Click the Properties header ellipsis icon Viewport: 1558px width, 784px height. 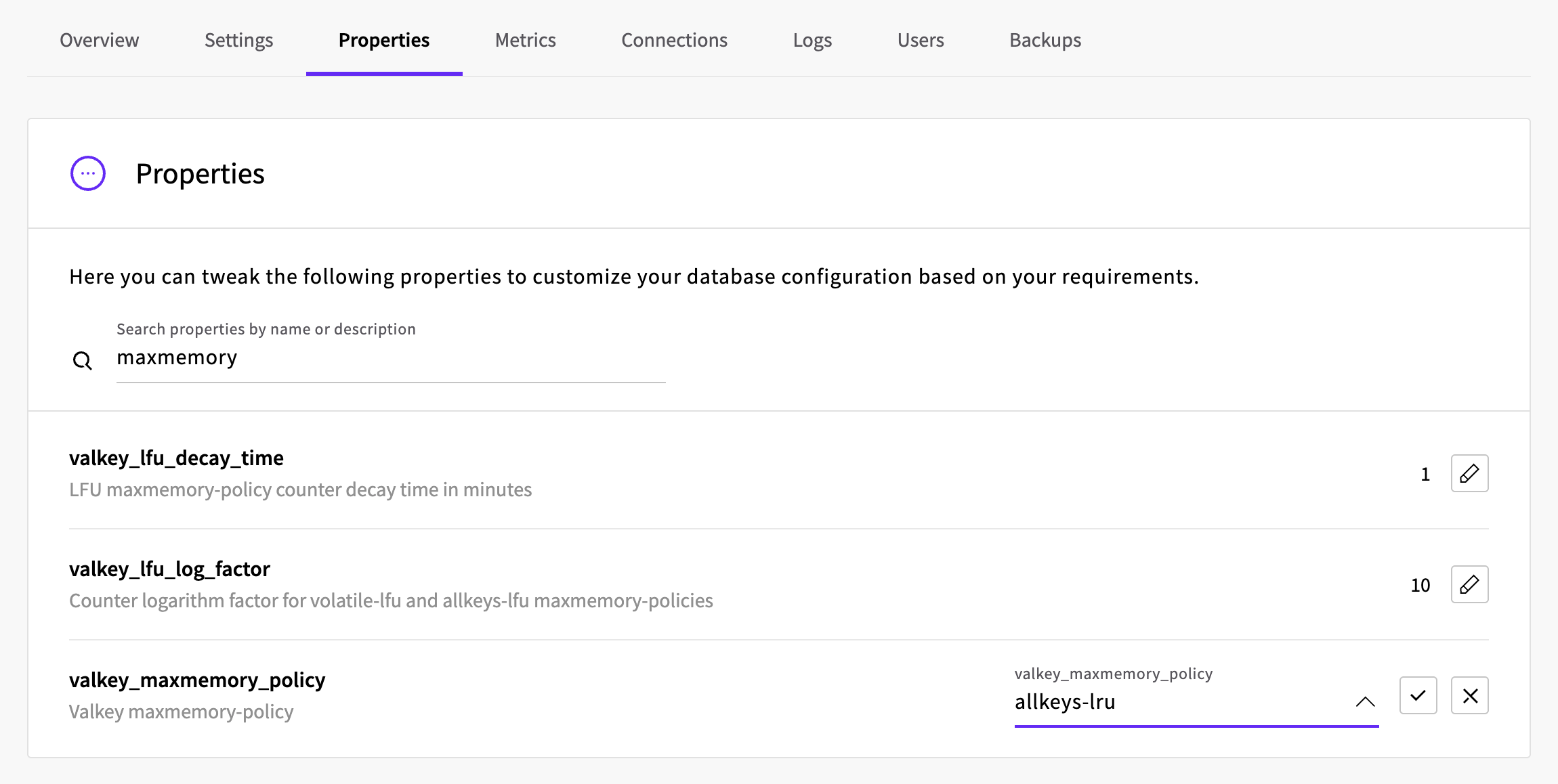pos(88,173)
